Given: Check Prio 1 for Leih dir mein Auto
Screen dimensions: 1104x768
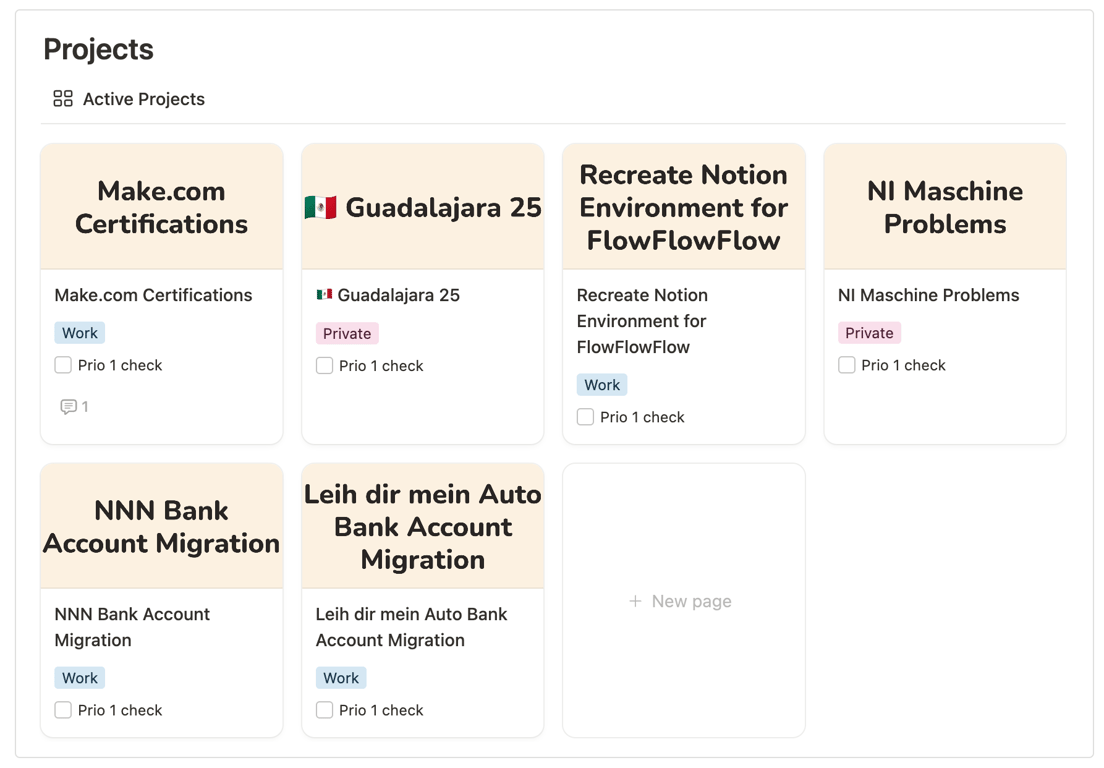Looking at the screenshot, I should click(x=324, y=710).
